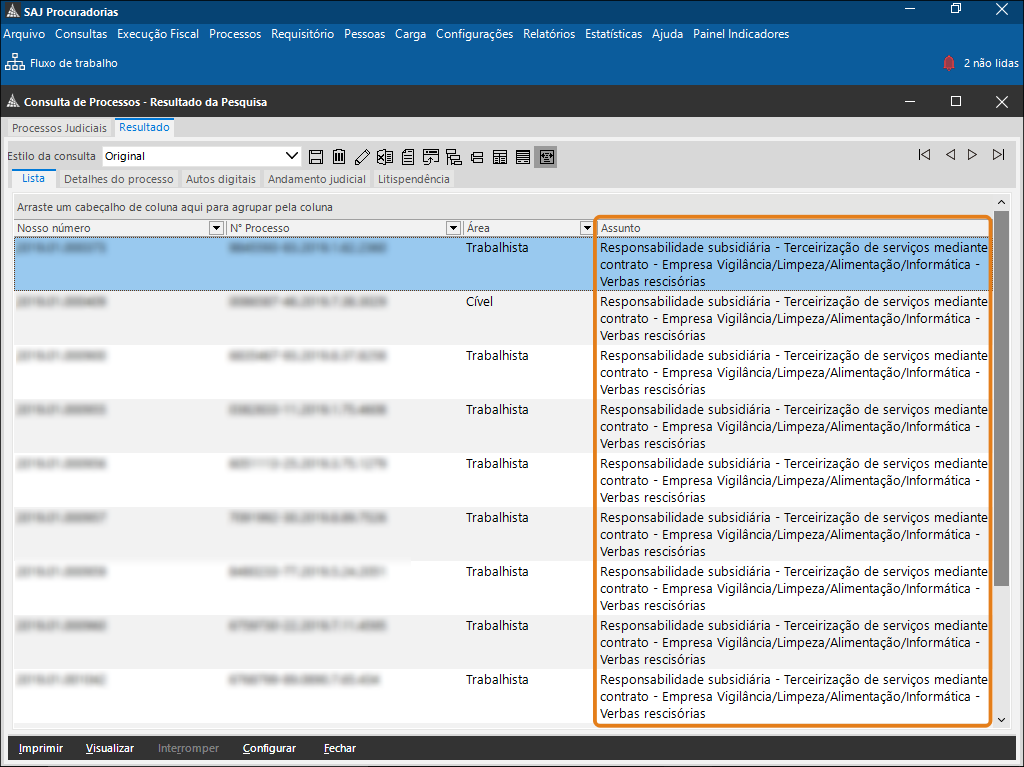Click the next record arrow
Screen dimensions: 1024x767
click(973, 155)
